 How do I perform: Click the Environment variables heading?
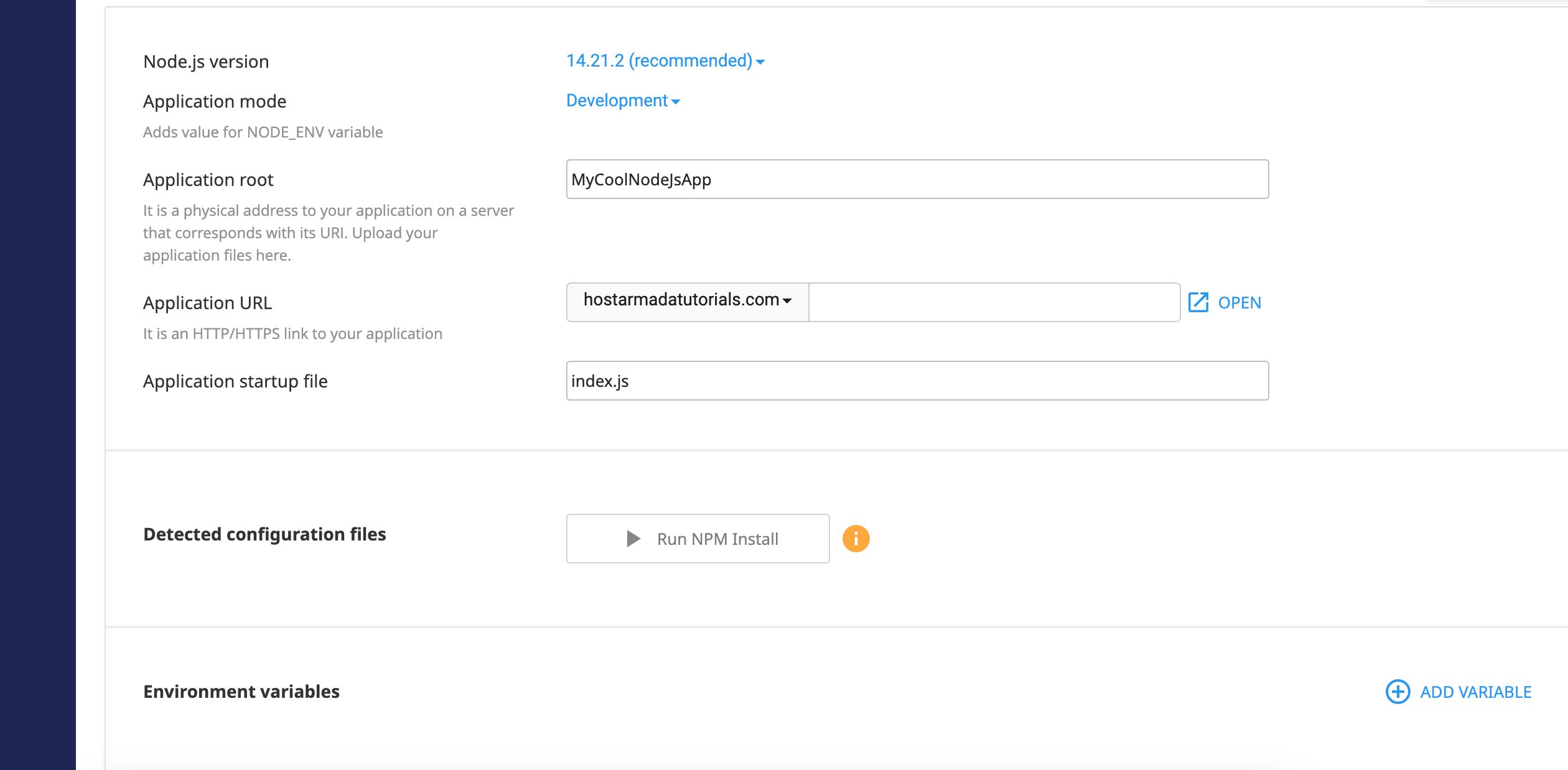point(241,692)
